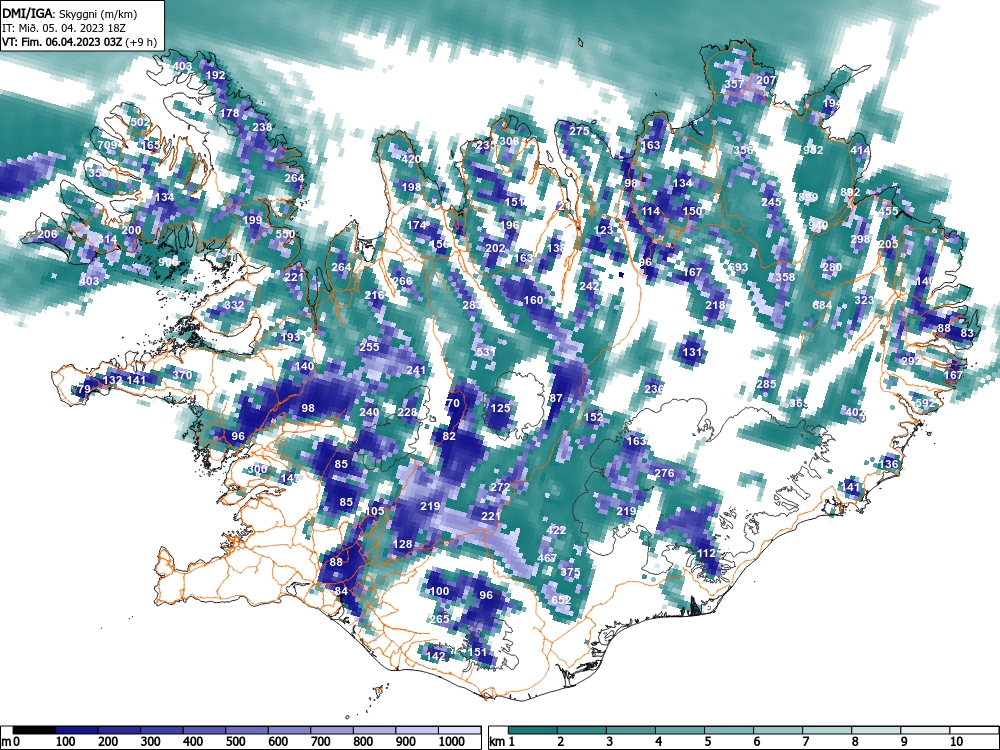Click the map value 198
Image resolution: width=1000 pixels, height=750 pixels.
(x=411, y=187)
